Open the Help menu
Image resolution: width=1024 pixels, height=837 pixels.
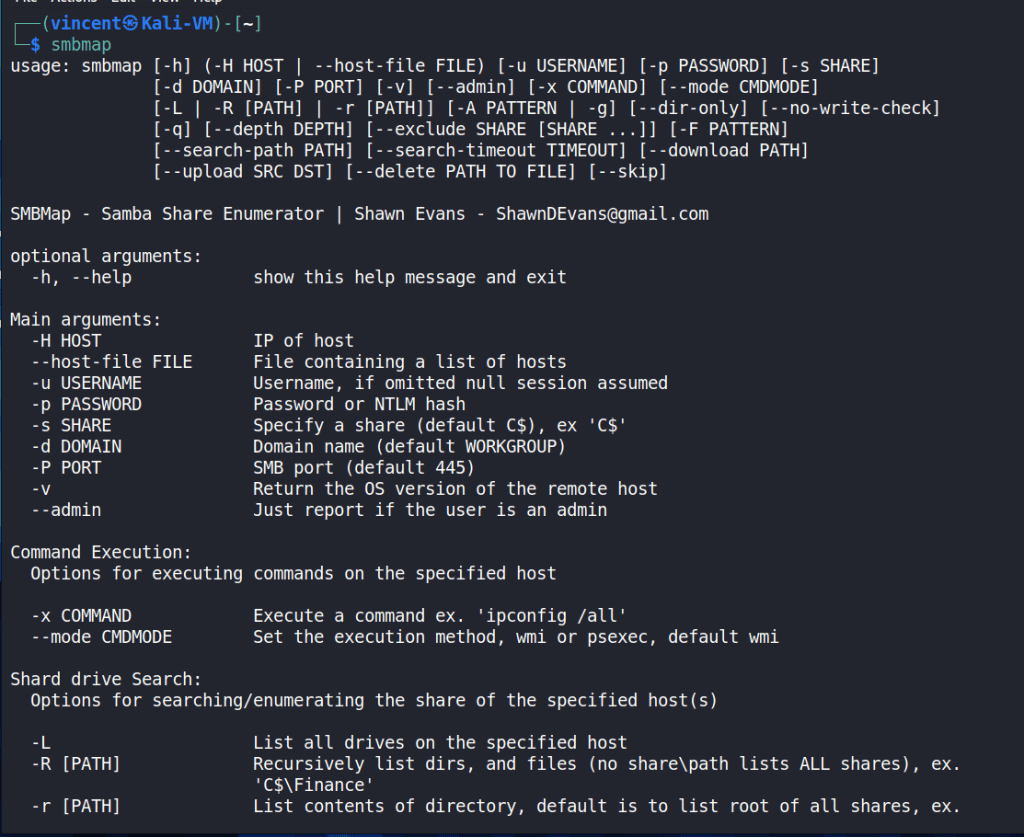pos(208,2)
